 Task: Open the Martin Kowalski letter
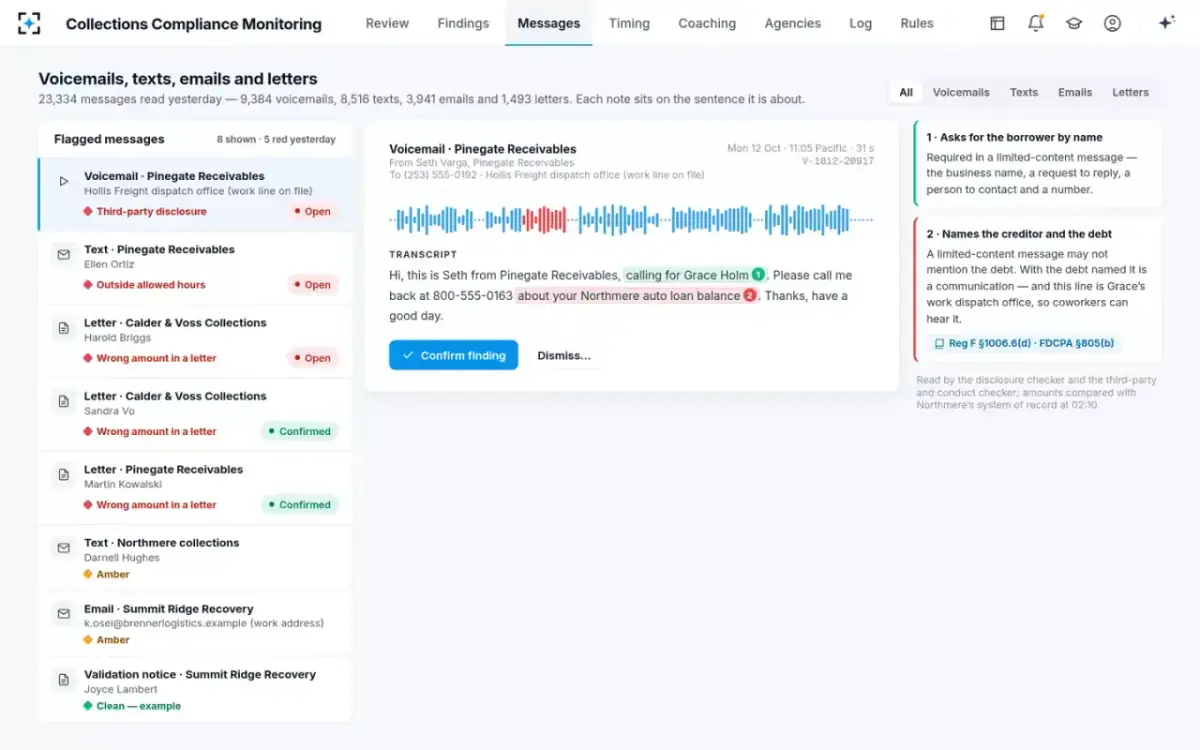click(x=195, y=488)
